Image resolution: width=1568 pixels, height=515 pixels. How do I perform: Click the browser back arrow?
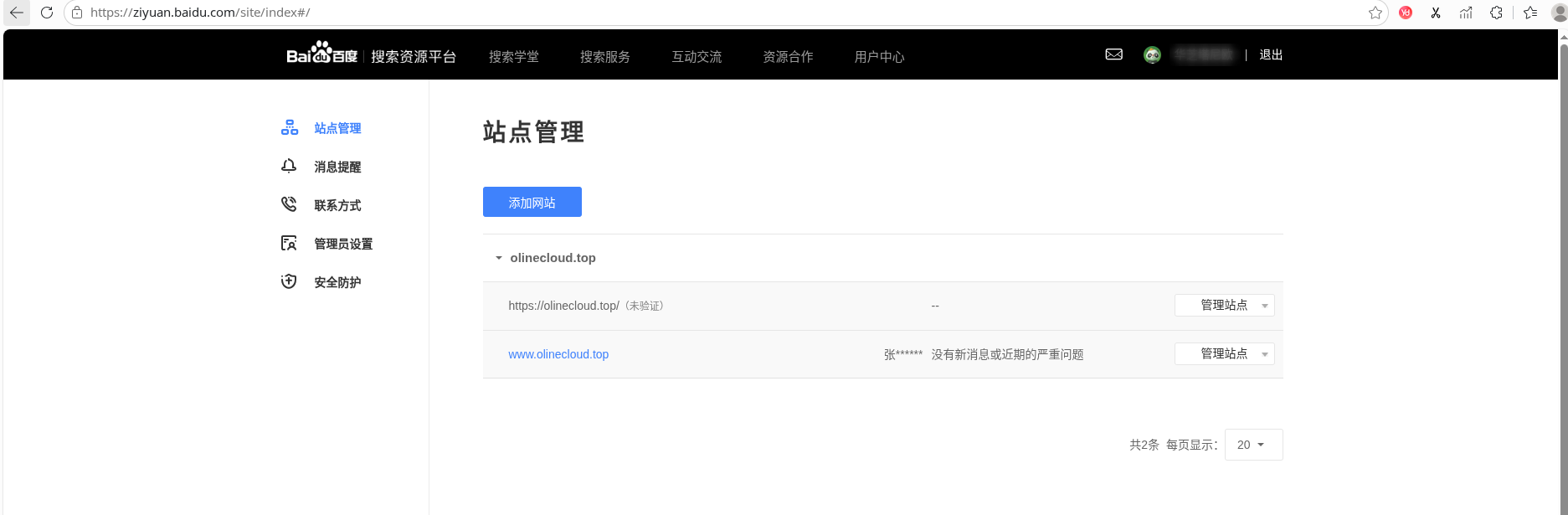click(16, 13)
